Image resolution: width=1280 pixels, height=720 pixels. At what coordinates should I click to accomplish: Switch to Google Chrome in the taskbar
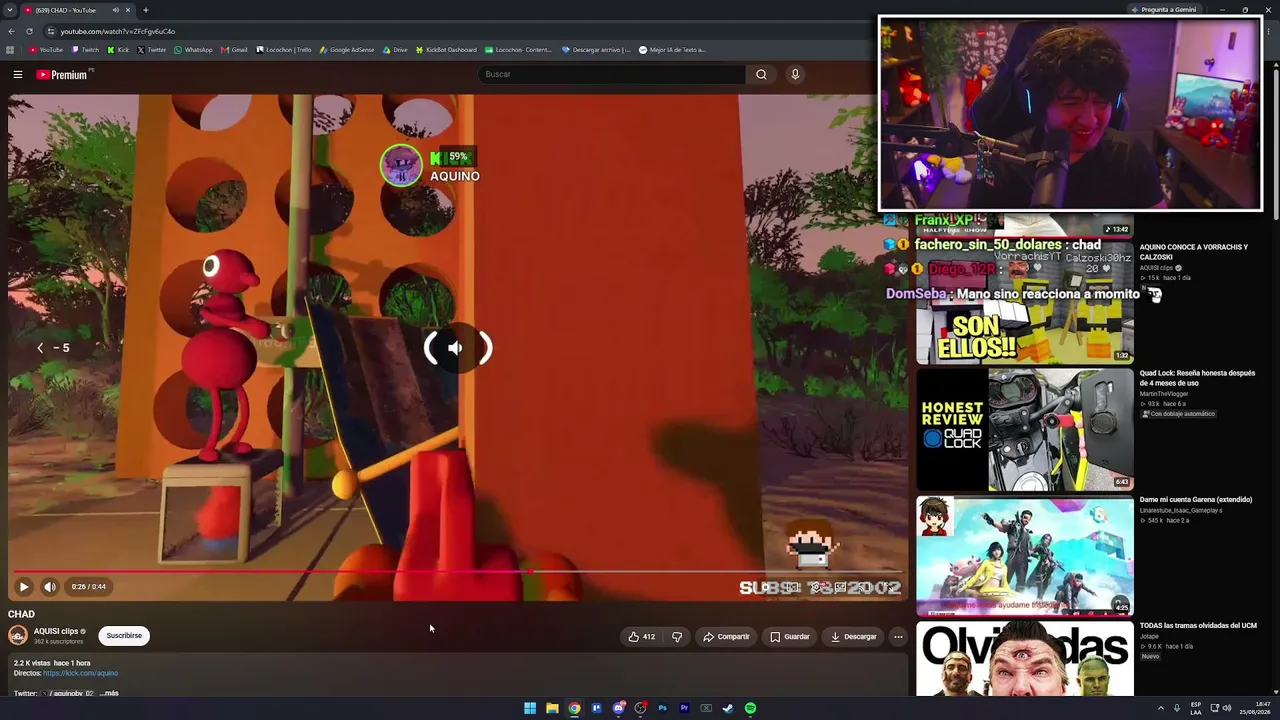tap(574, 708)
